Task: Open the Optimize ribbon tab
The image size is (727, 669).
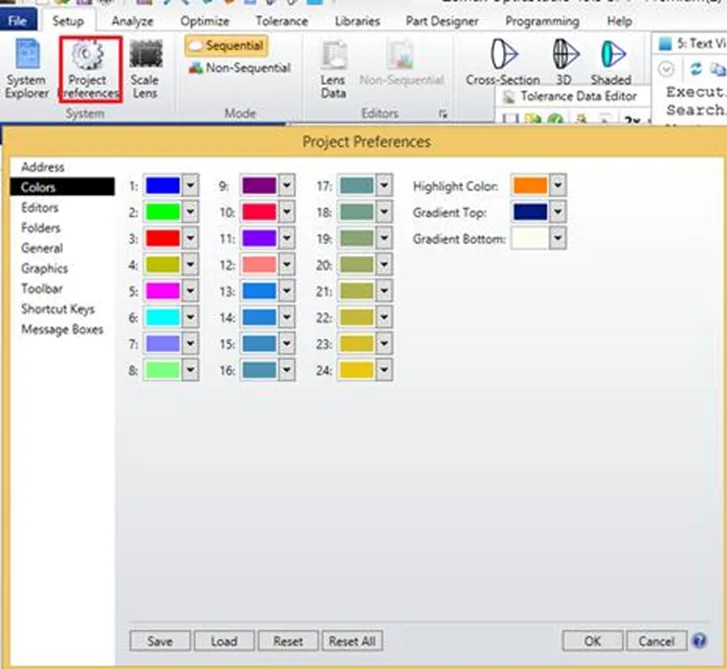Action: 205,20
